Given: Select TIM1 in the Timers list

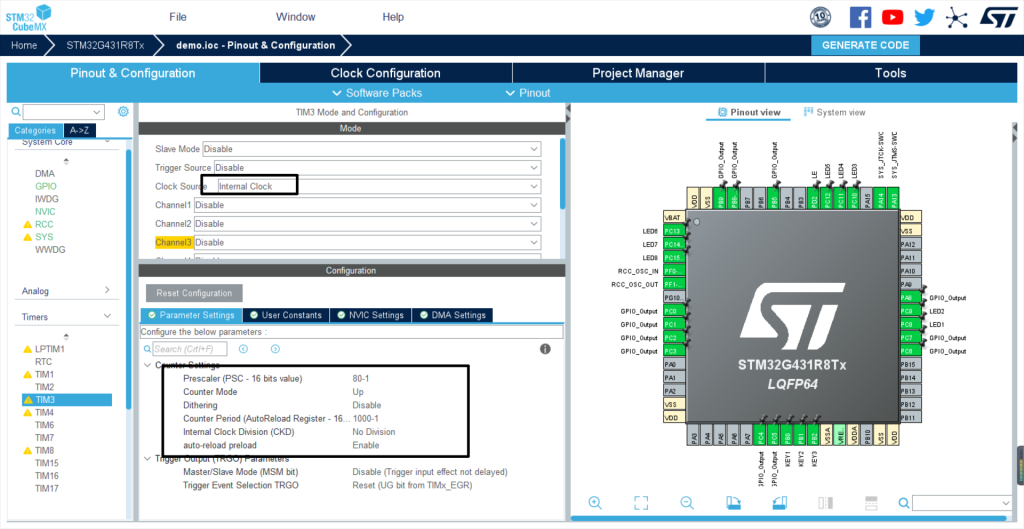Looking at the screenshot, I should 45,374.
